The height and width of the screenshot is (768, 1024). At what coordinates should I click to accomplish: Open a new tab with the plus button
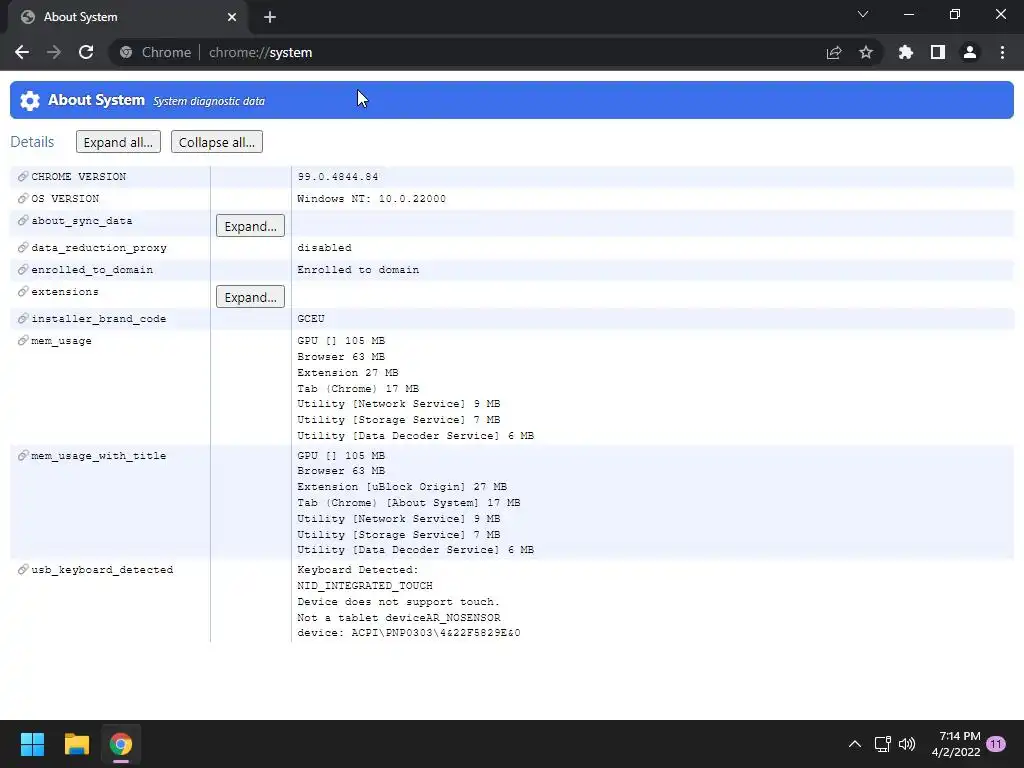tap(270, 17)
